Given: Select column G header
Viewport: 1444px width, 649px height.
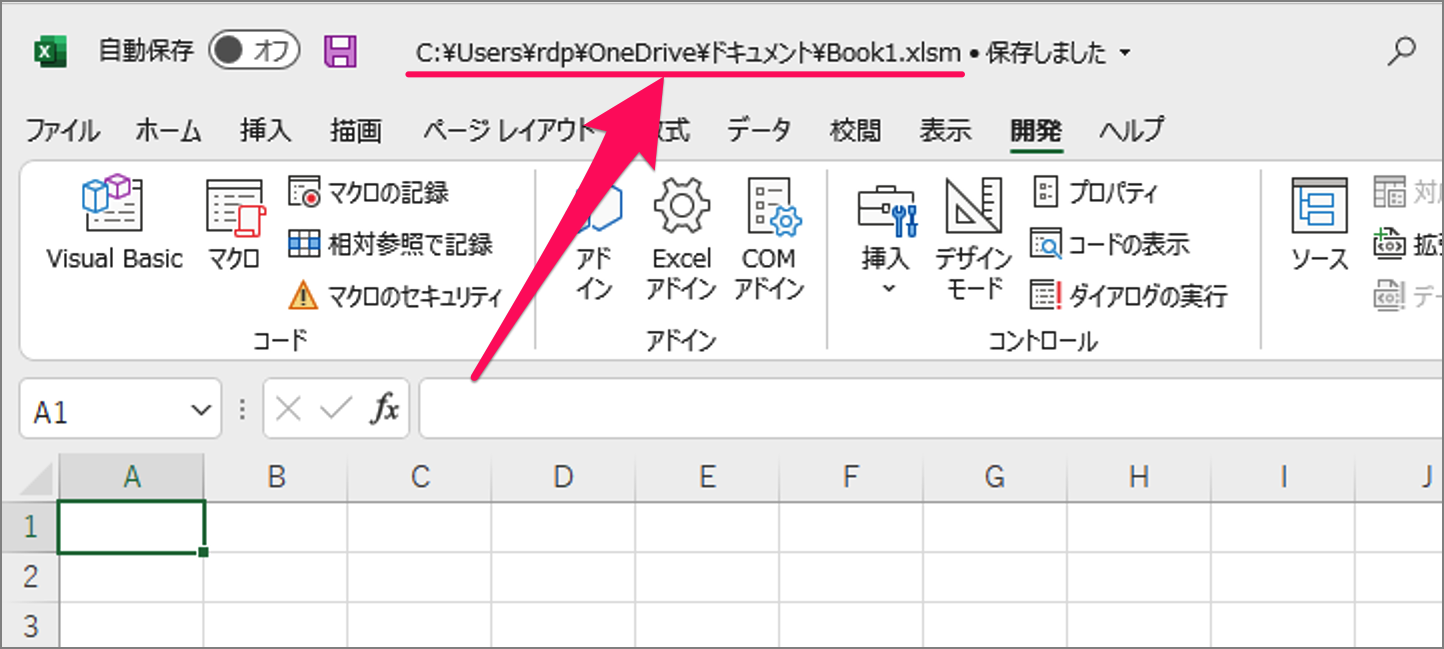Looking at the screenshot, I should pyautogui.click(x=994, y=478).
